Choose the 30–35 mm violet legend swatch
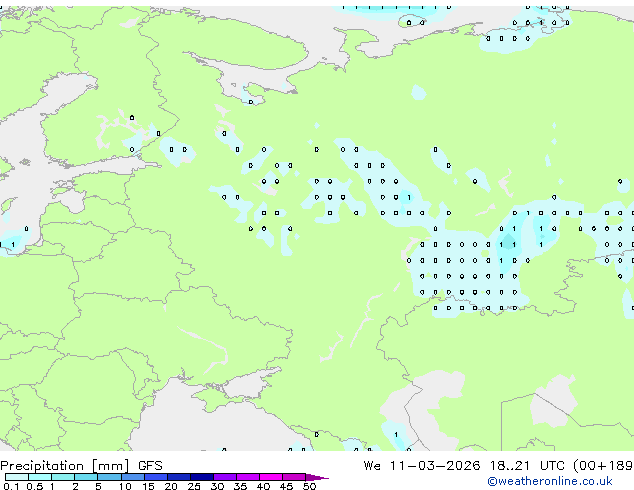This screenshot has height=490, width=634. click(225, 477)
